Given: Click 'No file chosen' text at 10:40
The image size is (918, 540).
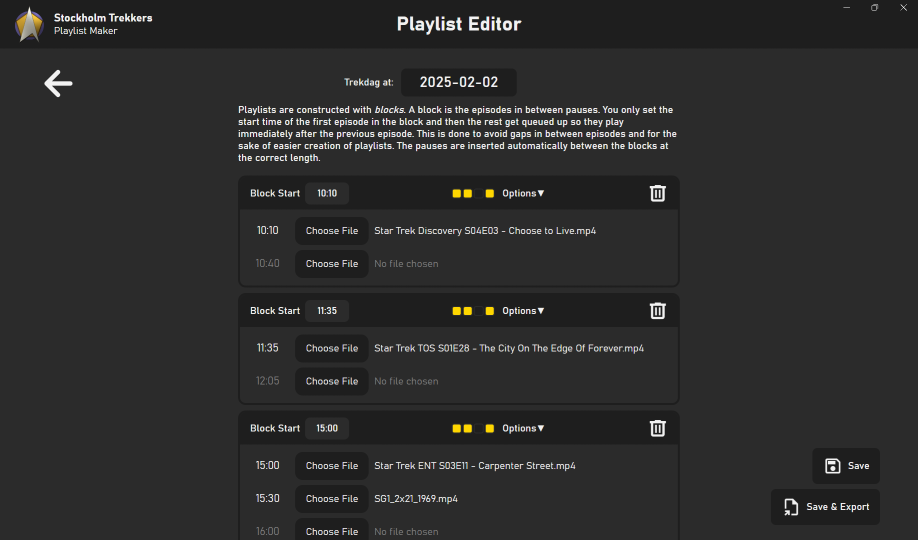Looking at the screenshot, I should 406,264.
